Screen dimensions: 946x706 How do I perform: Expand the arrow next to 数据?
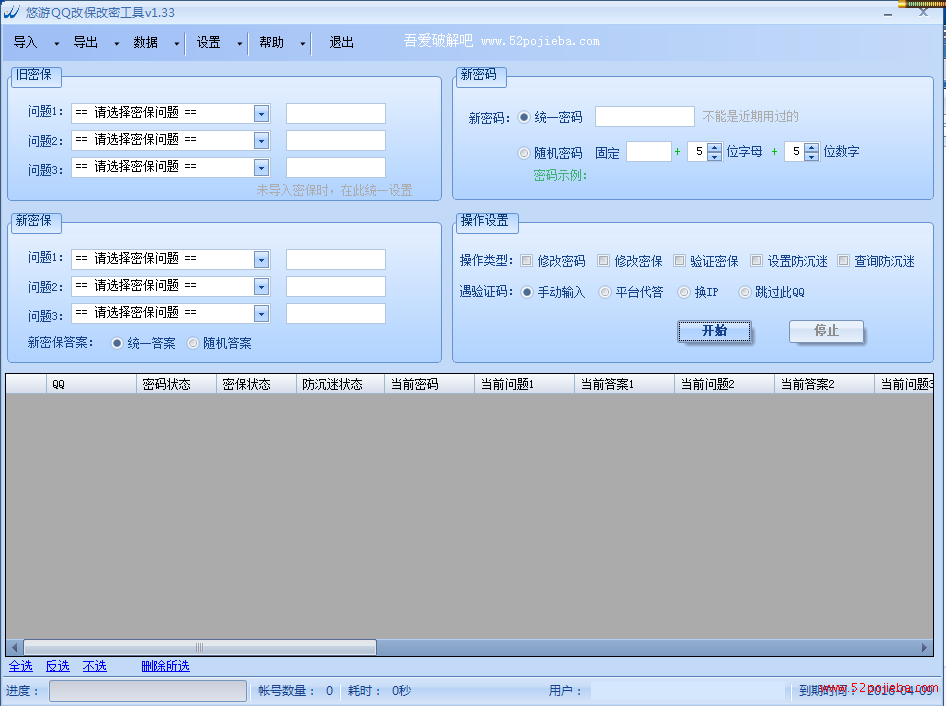[x=177, y=43]
